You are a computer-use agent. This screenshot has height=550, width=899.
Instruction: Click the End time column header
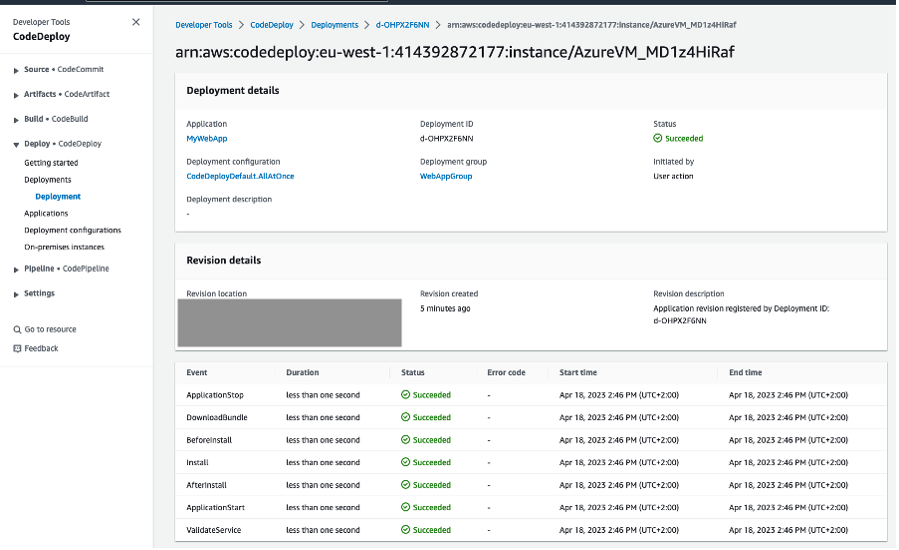pos(745,373)
